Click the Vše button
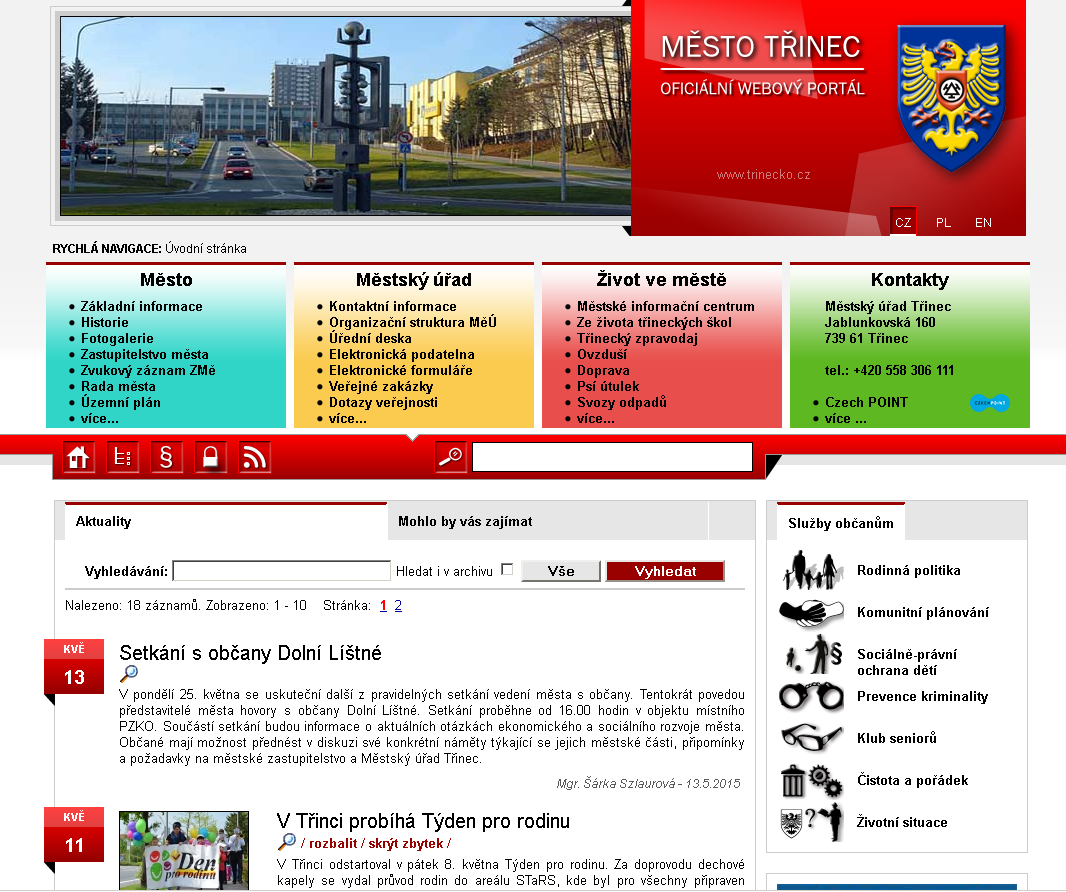Image resolution: width=1066 pixels, height=892 pixels. pyautogui.click(x=561, y=571)
